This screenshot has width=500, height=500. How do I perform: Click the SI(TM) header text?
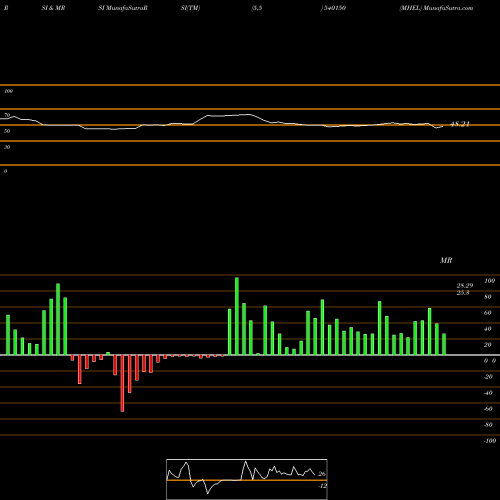(x=190, y=8)
